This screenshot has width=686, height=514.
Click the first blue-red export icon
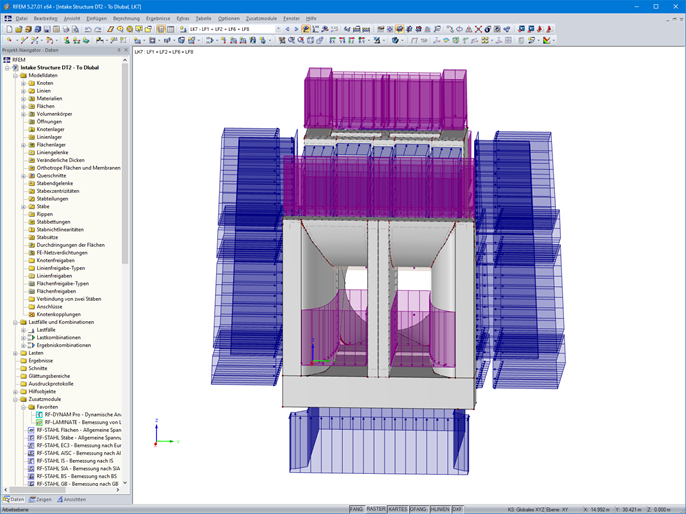522,29
